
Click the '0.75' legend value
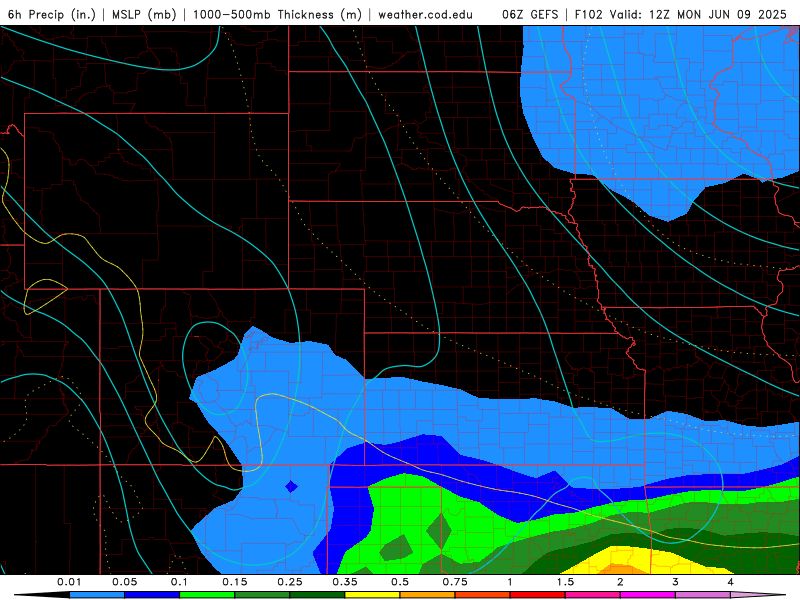(x=455, y=582)
